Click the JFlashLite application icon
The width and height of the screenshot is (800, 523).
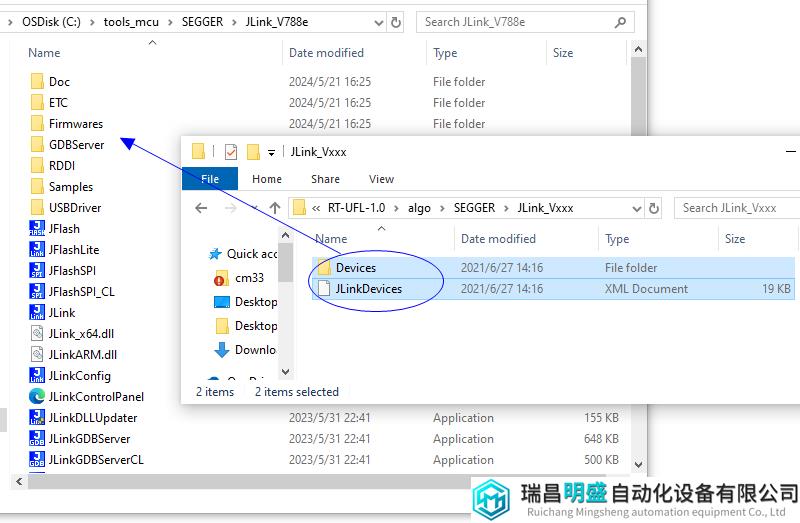[37, 249]
